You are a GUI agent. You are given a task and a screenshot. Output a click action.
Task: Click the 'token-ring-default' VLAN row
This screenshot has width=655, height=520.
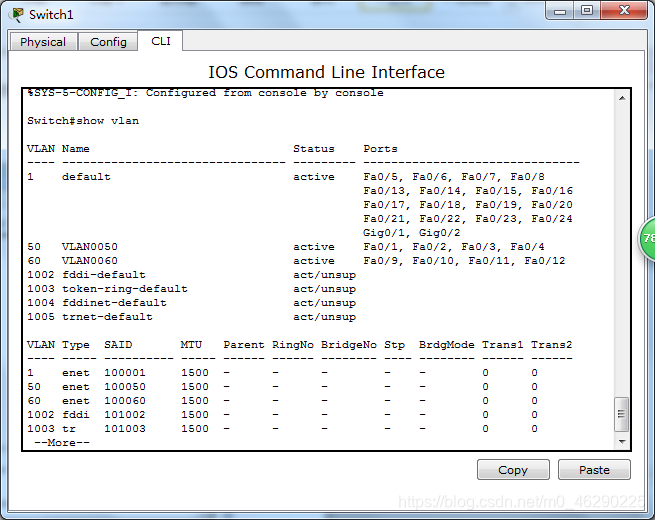[191, 289]
